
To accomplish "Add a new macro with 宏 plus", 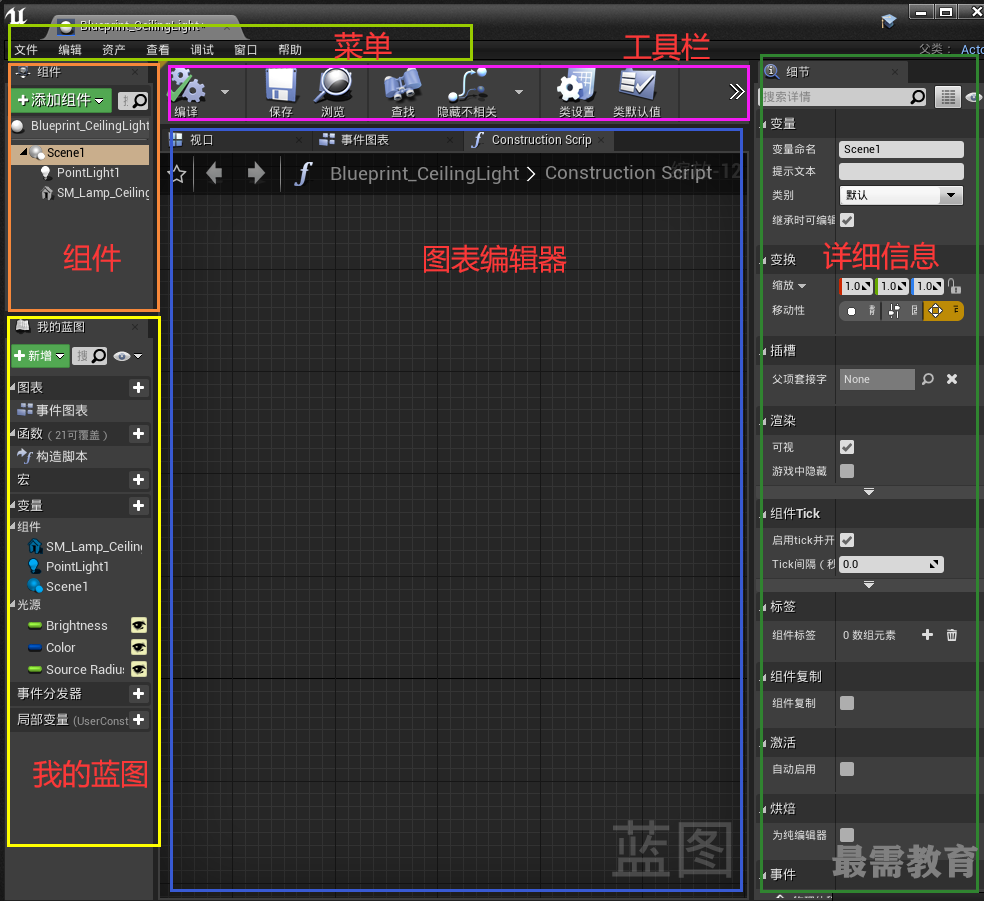I will [x=139, y=480].
